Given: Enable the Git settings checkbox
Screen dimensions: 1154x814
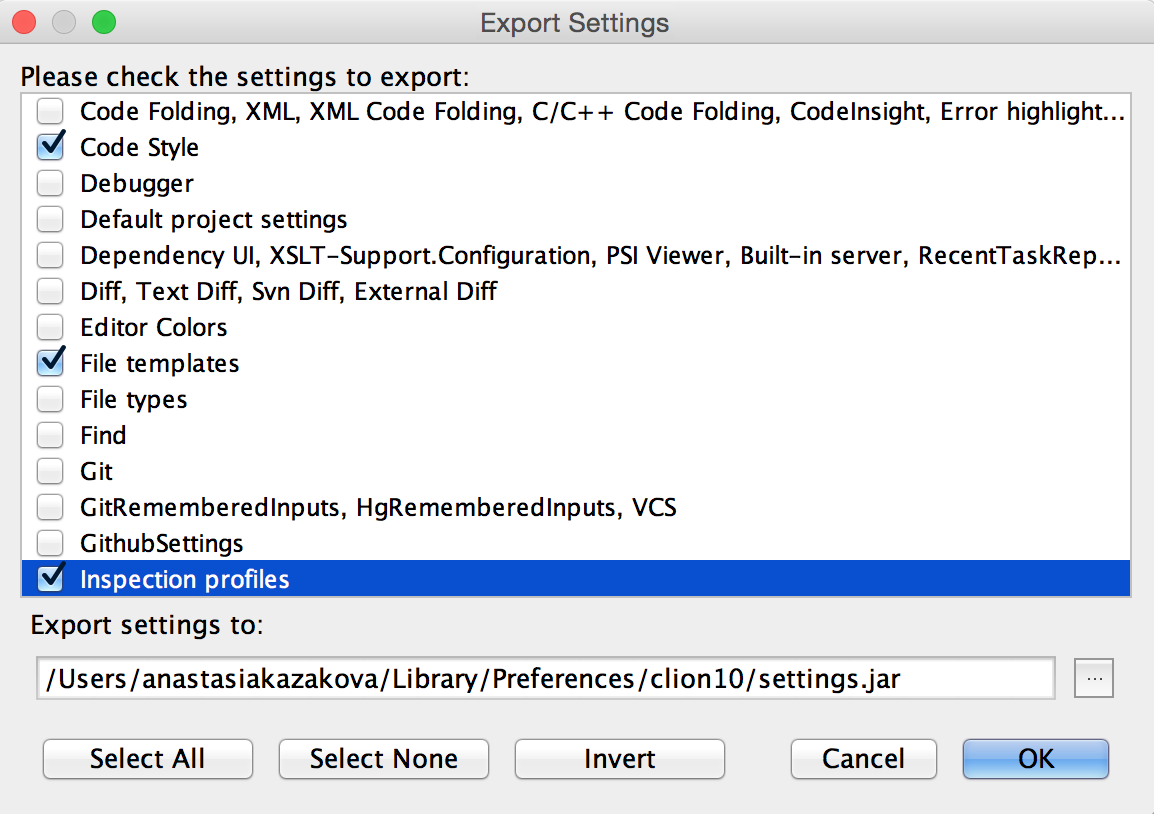Looking at the screenshot, I should pyautogui.click(x=50, y=471).
